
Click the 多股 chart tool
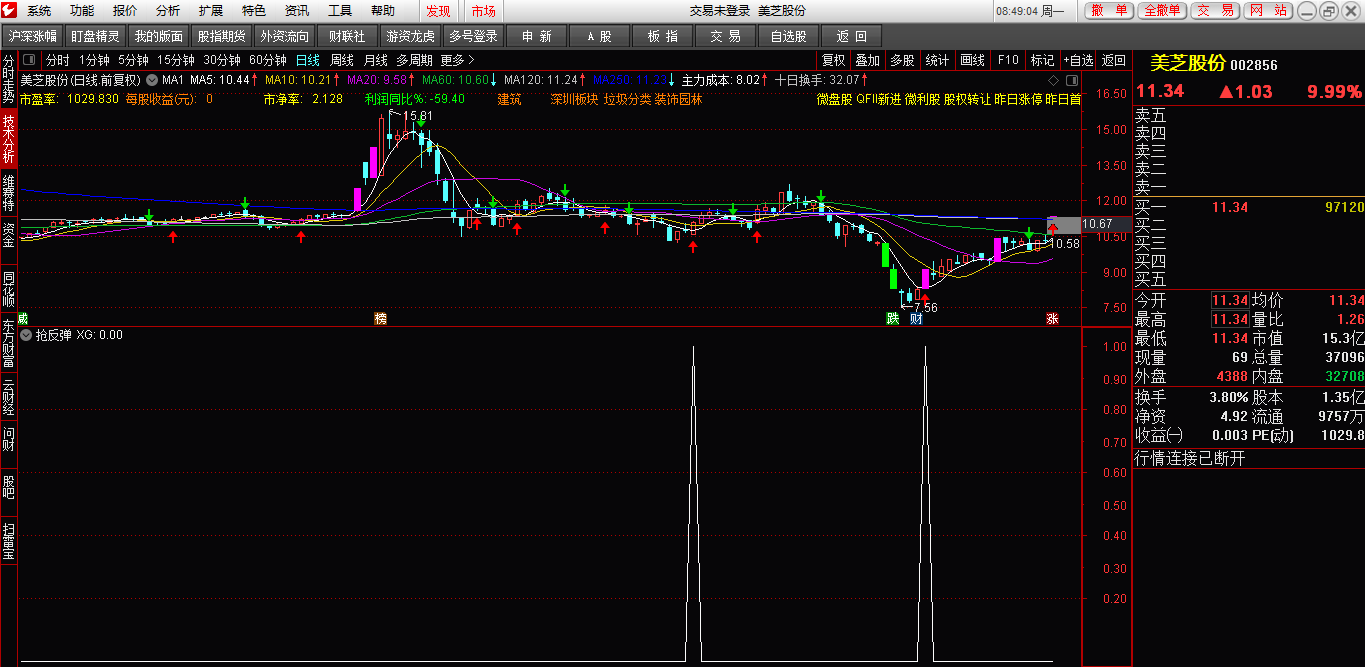tap(902, 60)
